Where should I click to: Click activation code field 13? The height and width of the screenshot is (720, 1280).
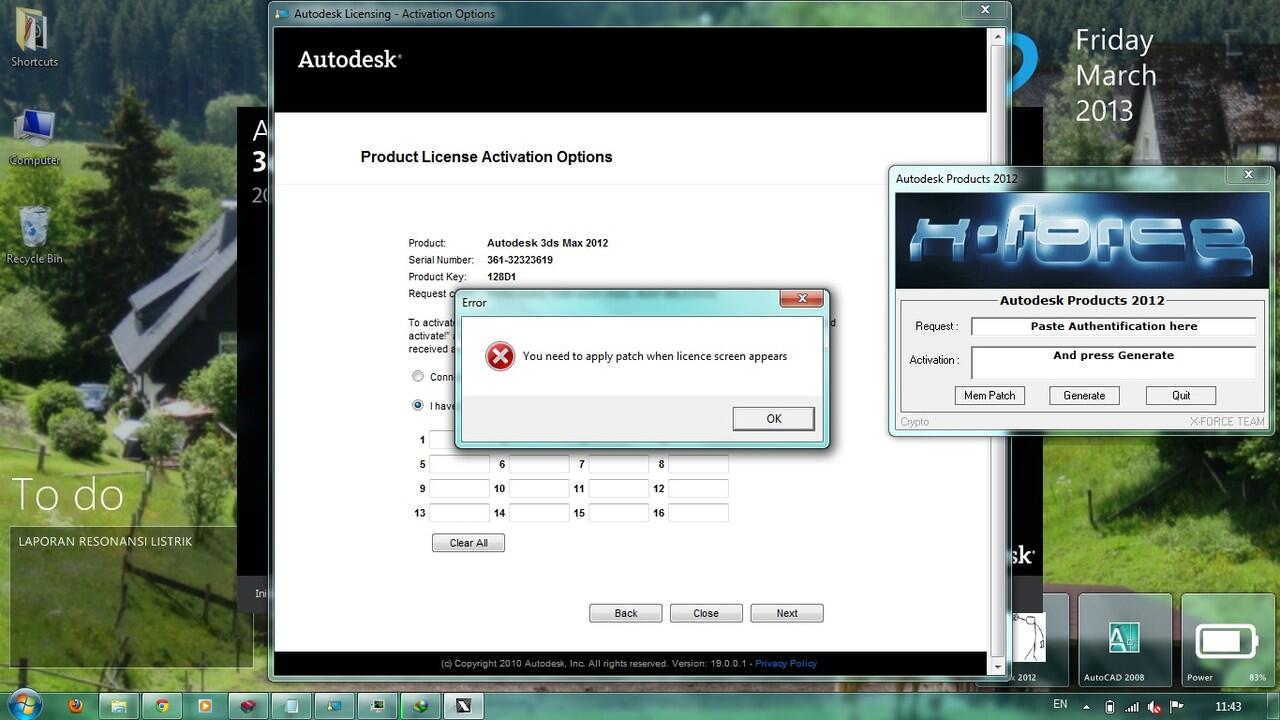click(459, 513)
